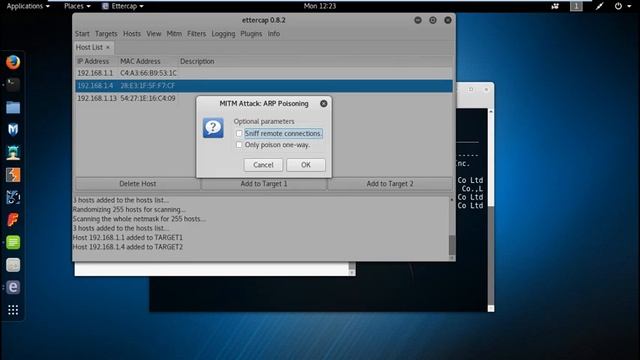Open the Plugins menu
The width and height of the screenshot is (640, 360).
(x=251, y=34)
